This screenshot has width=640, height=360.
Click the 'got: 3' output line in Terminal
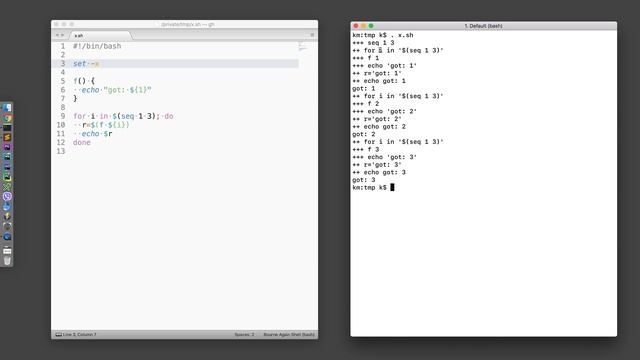point(364,180)
